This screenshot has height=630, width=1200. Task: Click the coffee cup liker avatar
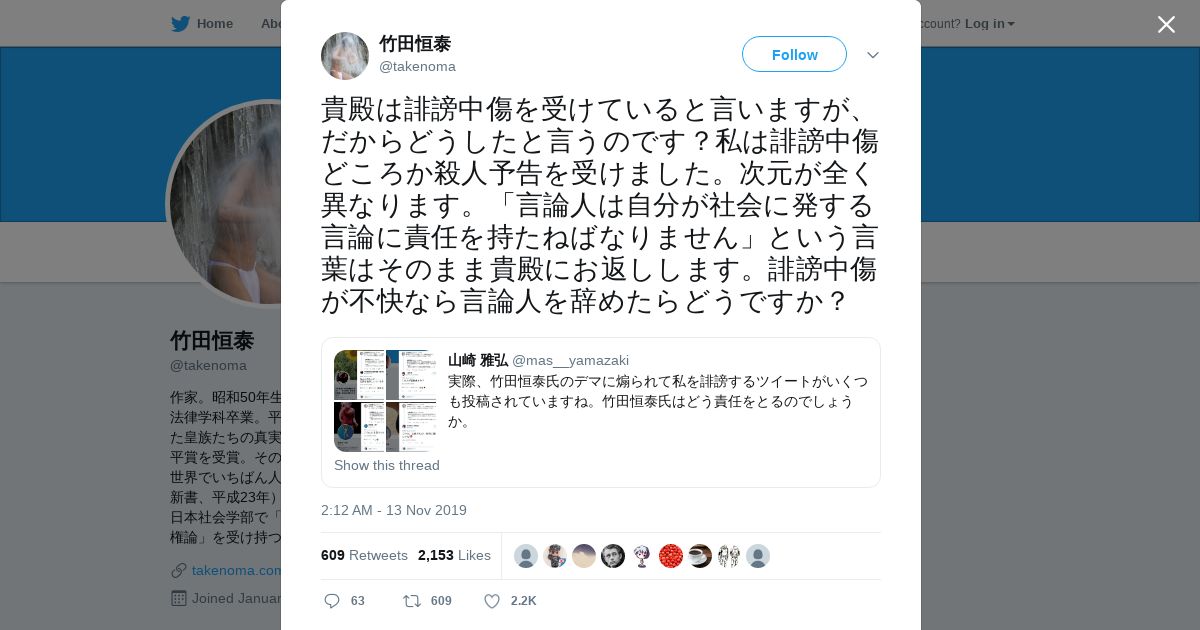(700, 556)
